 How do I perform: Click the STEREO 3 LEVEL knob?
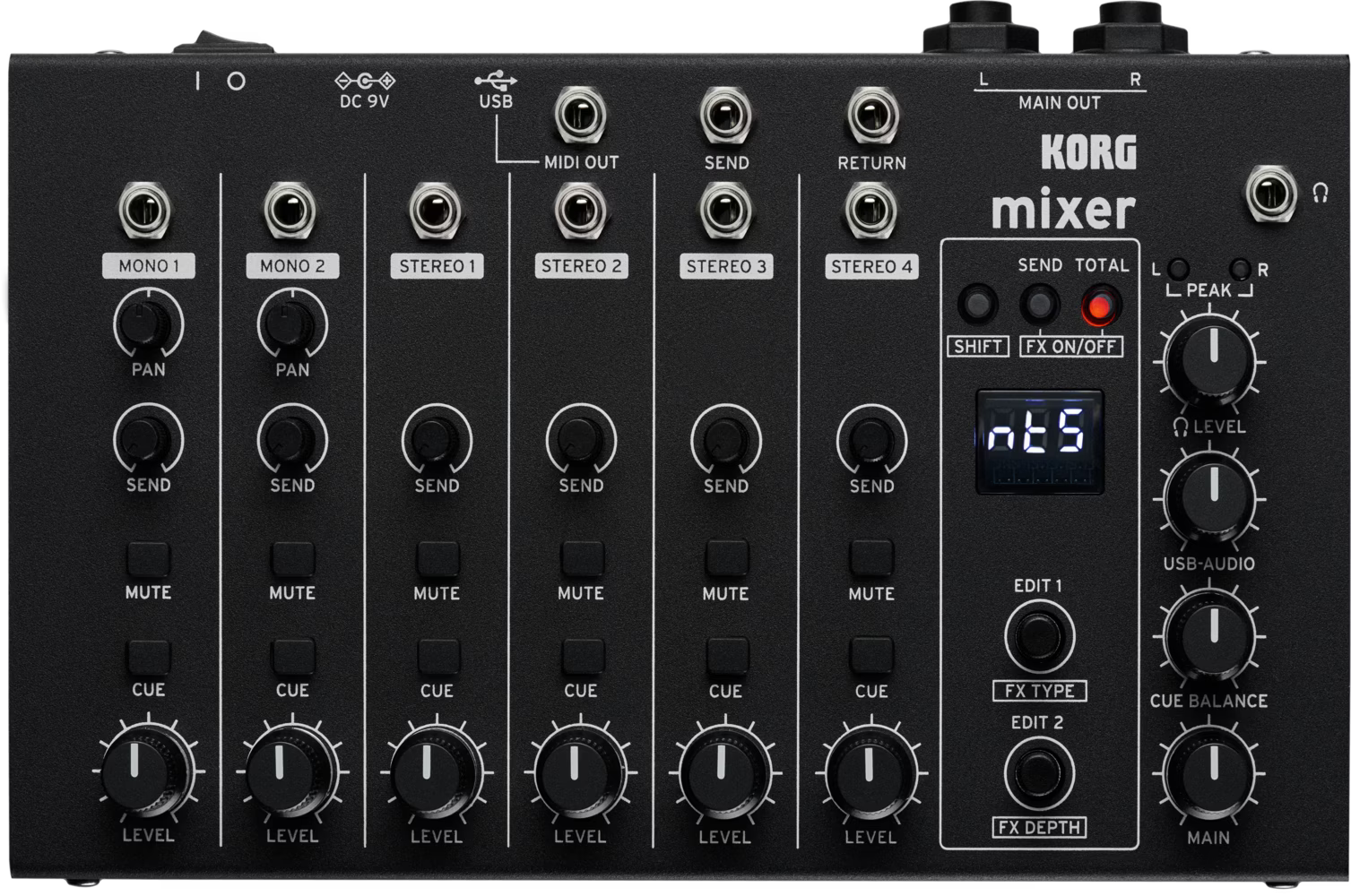tap(723, 771)
